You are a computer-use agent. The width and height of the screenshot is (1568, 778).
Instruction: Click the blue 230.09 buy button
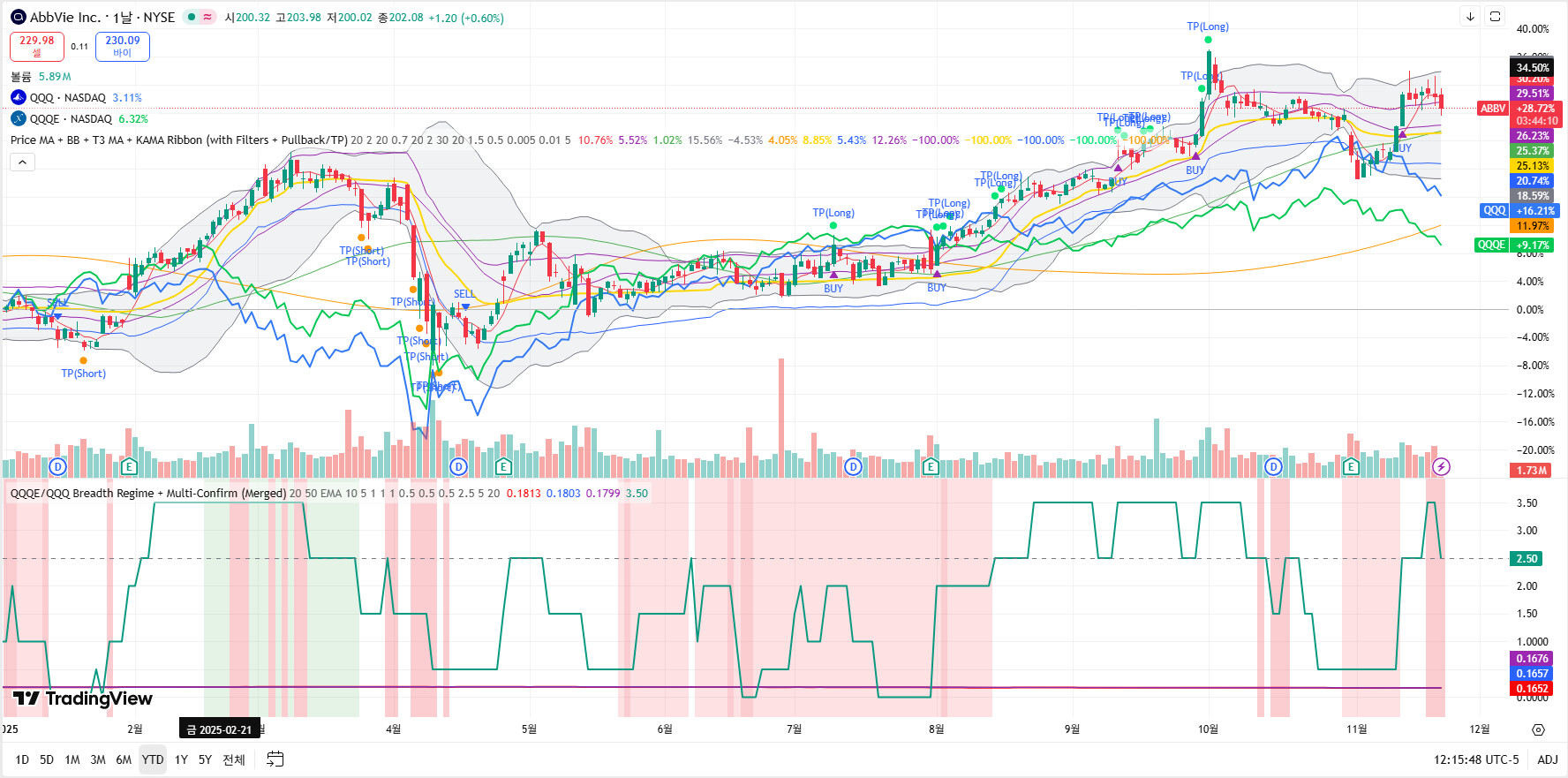[123, 46]
